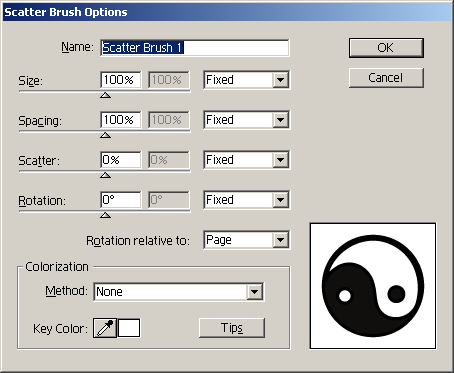Open the Size Fixed dropdown
This screenshot has height=373, width=454.
point(247,80)
